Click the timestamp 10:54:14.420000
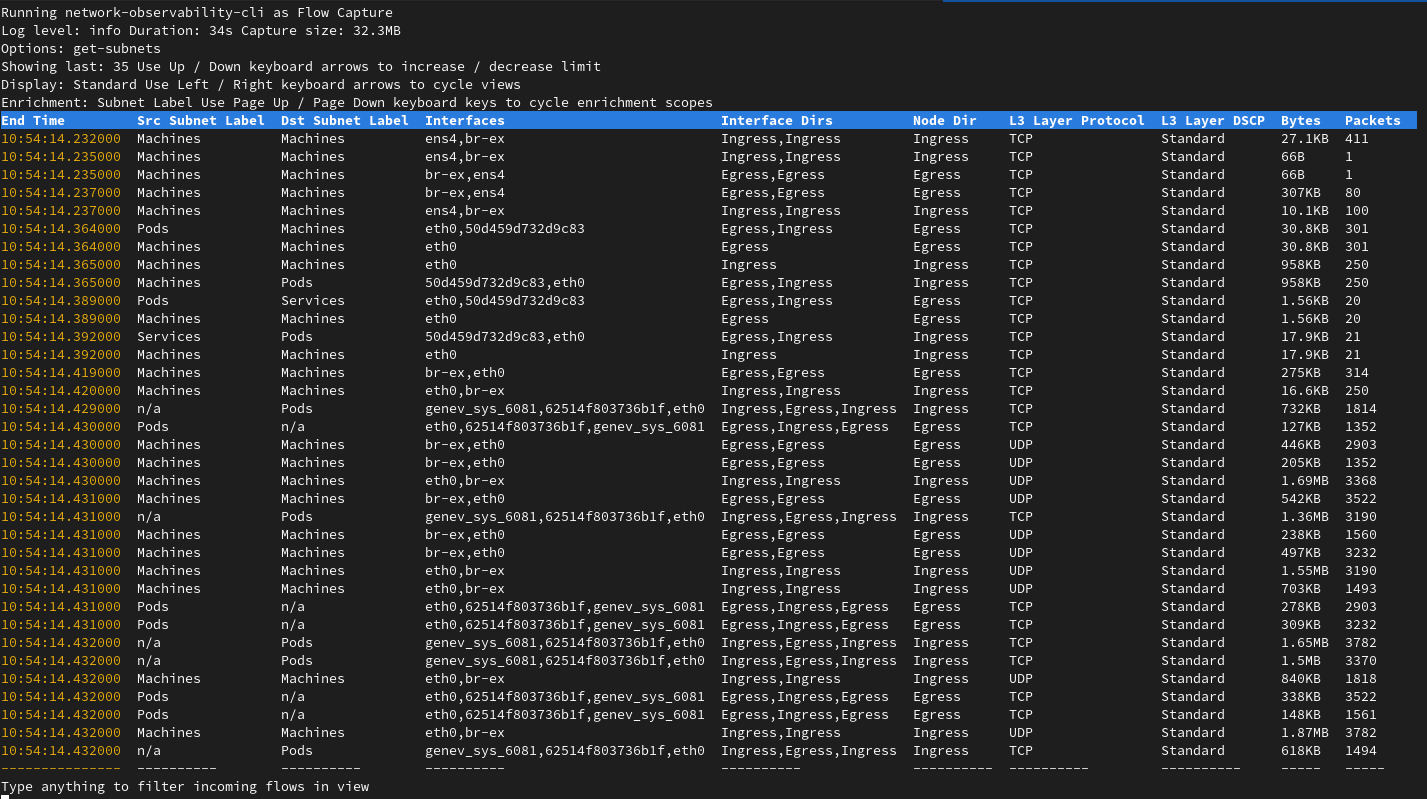This screenshot has width=1427, height=799. point(61,390)
